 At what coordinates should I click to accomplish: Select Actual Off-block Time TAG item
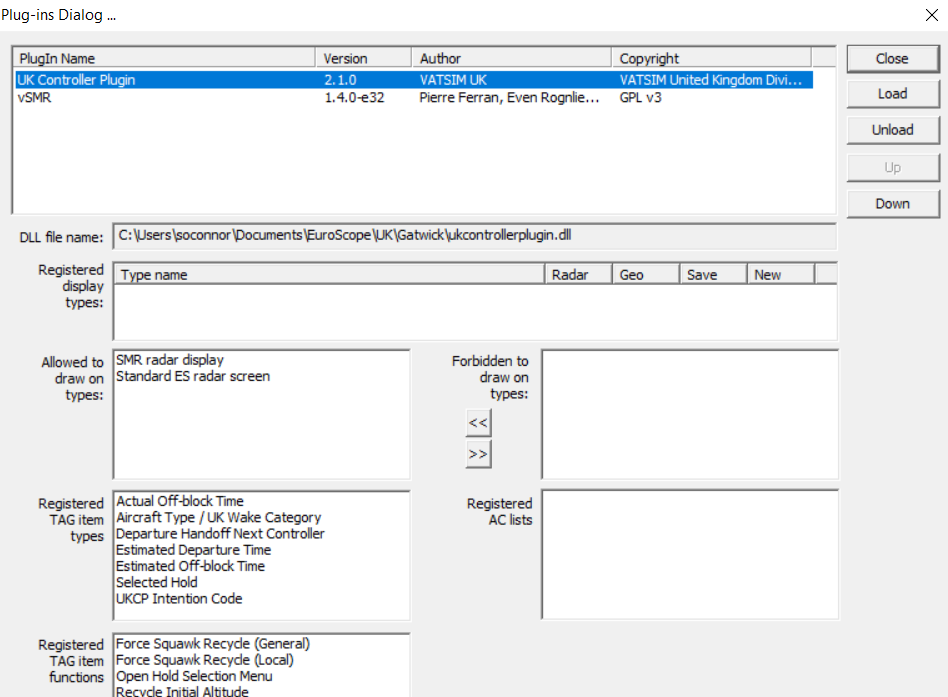tap(180, 501)
